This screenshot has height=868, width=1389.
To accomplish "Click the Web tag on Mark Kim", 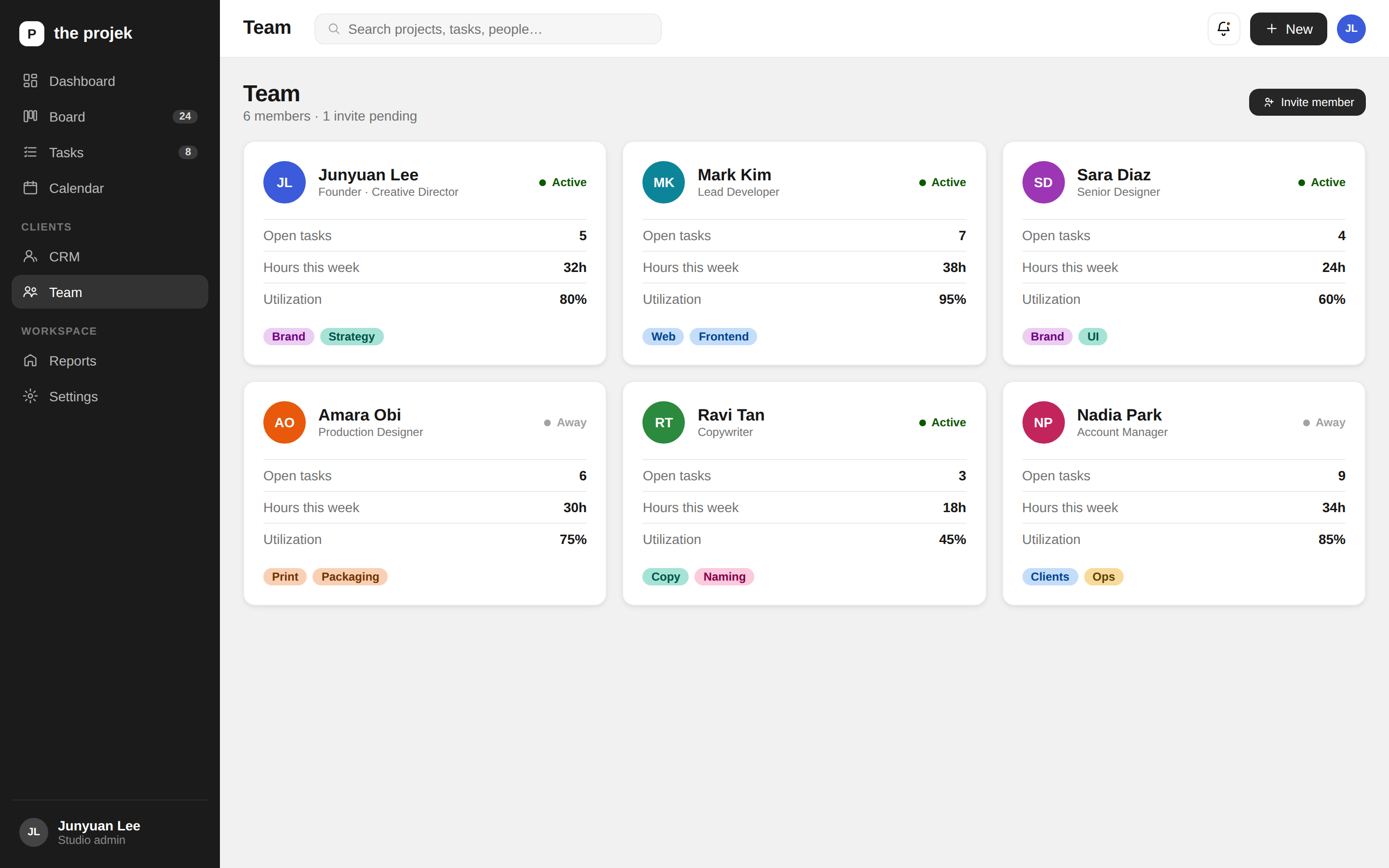I will click(x=663, y=337).
